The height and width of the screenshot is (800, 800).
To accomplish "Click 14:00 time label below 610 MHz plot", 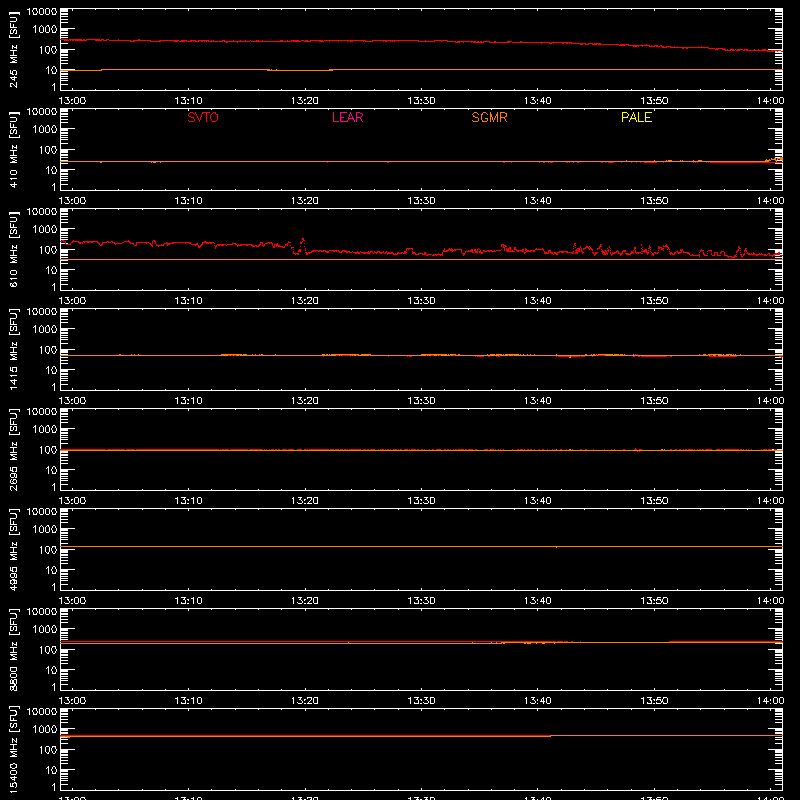I will pos(770,301).
